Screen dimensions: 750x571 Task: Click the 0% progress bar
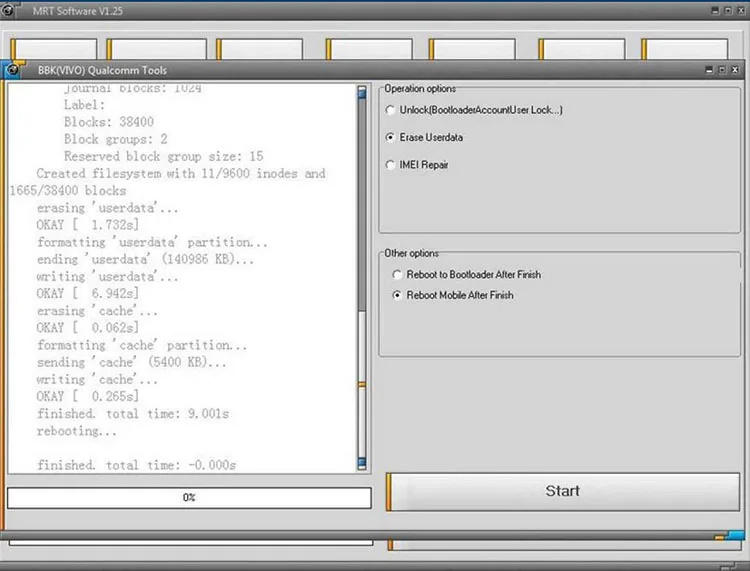tap(189, 498)
